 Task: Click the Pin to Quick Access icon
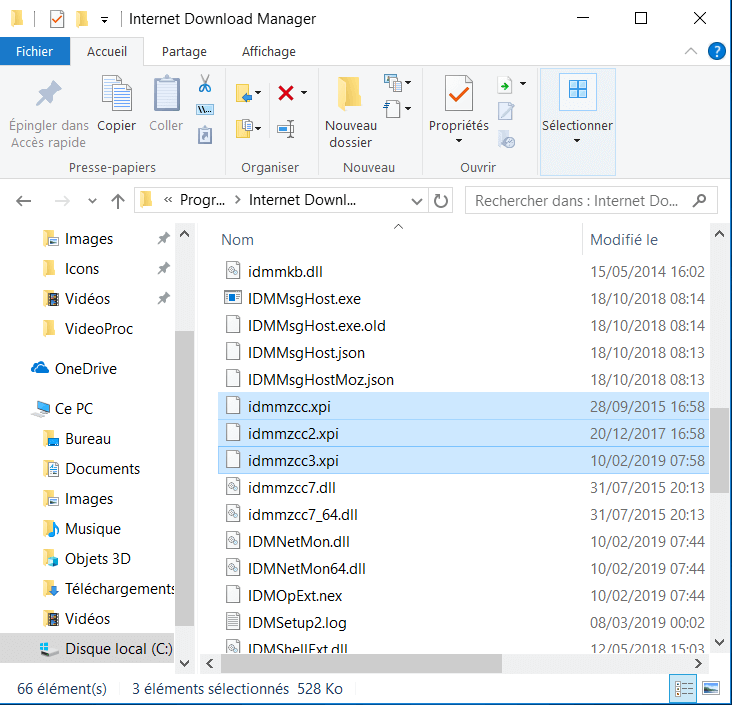pos(49,93)
